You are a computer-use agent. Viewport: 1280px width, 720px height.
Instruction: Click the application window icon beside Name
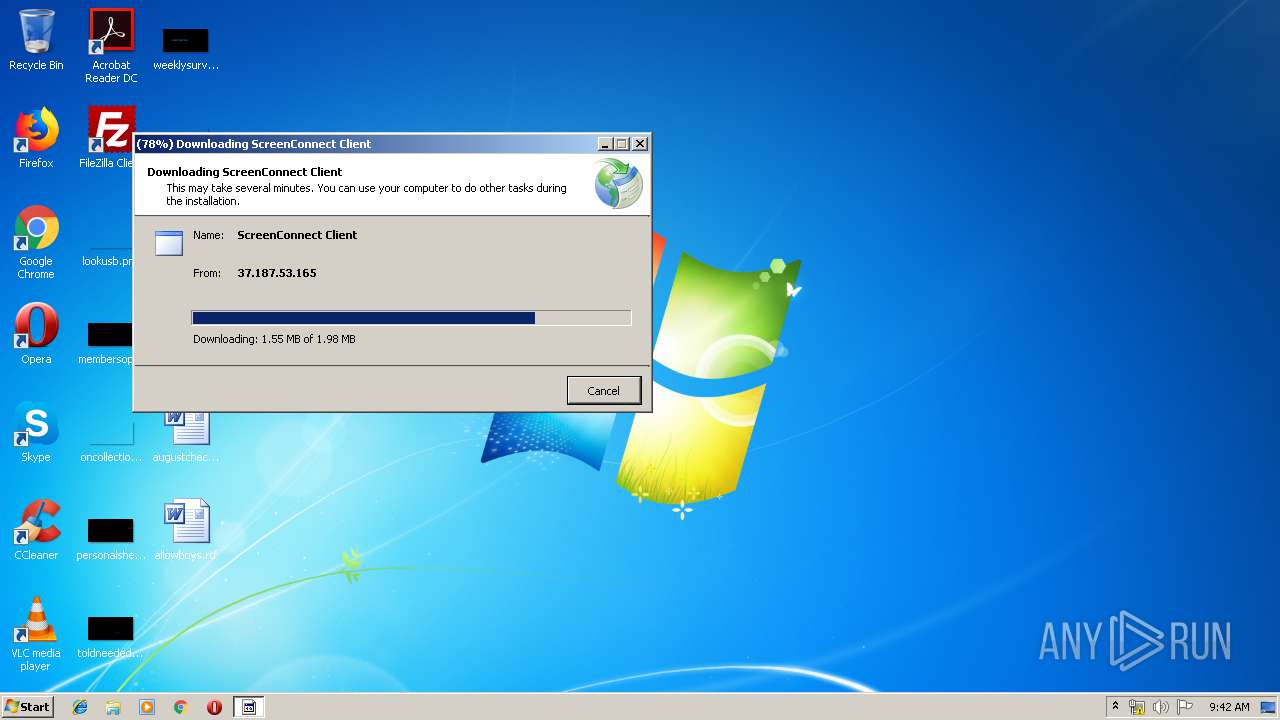pos(169,243)
